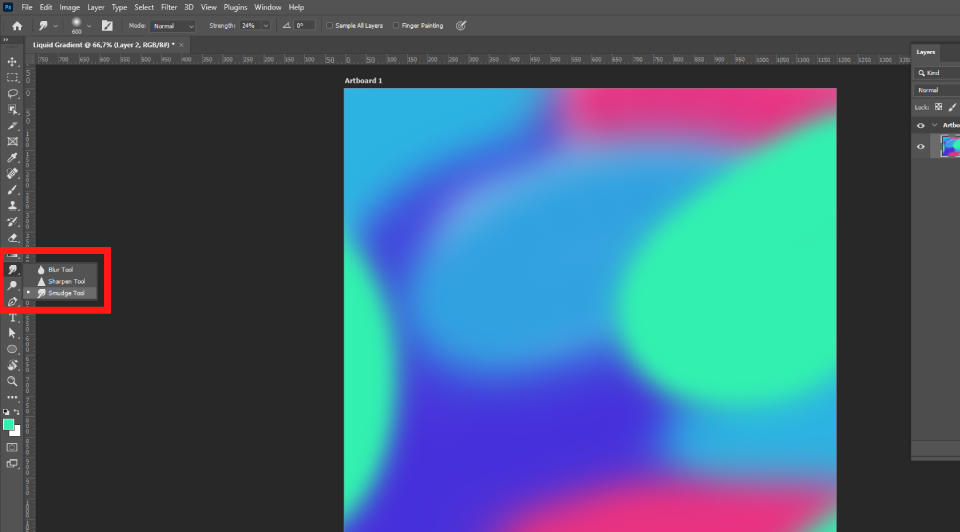Toggle the brush settings panel icon

pyautogui.click(x=107, y=26)
